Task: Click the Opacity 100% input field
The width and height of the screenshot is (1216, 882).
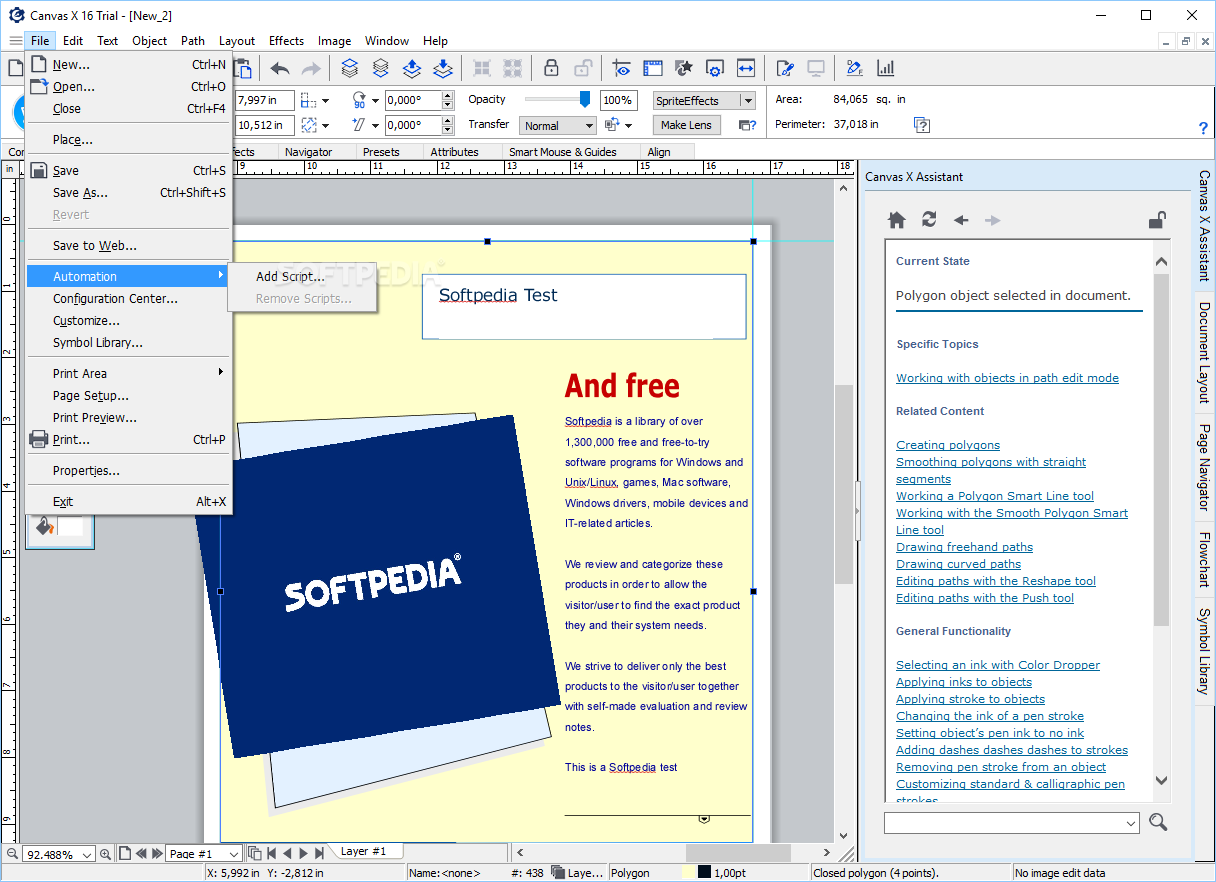Action: pos(618,101)
